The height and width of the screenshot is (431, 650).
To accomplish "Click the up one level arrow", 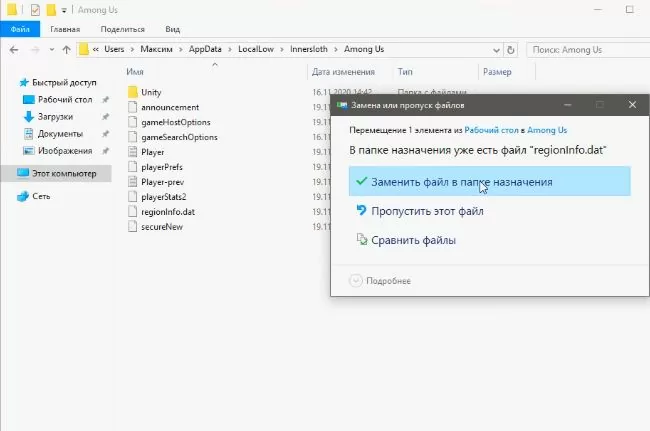I will click(67, 49).
